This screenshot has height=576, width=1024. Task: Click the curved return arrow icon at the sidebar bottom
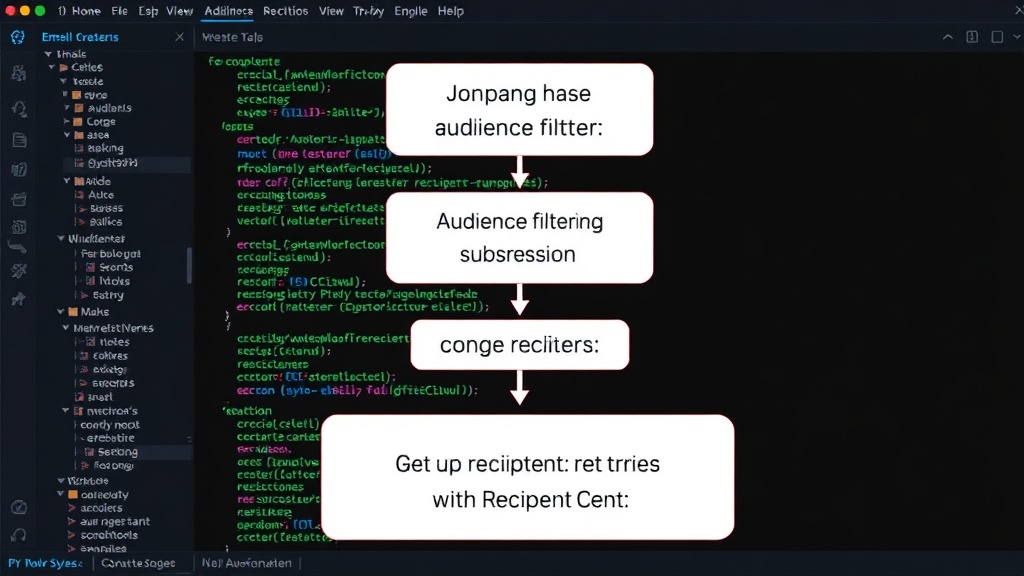(18, 536)
